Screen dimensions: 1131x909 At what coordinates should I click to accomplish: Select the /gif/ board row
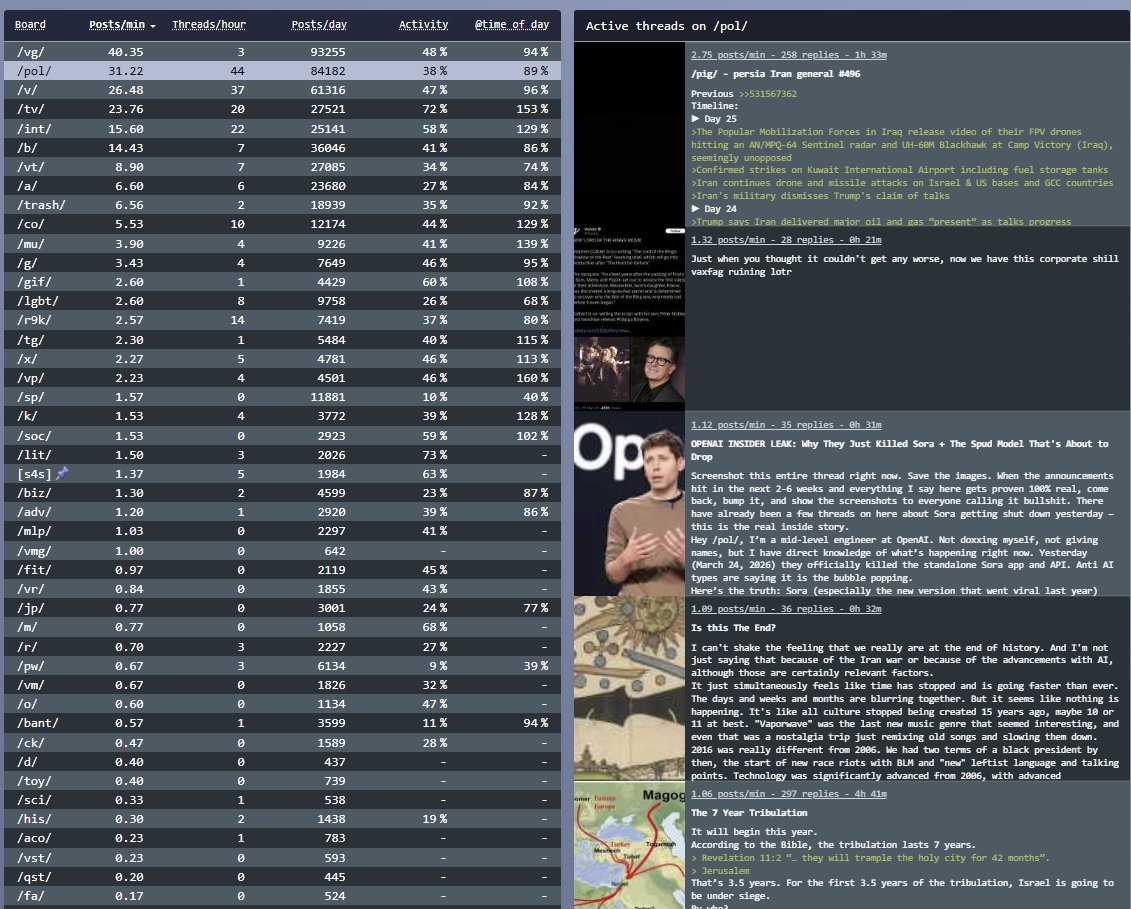point(282,282)
